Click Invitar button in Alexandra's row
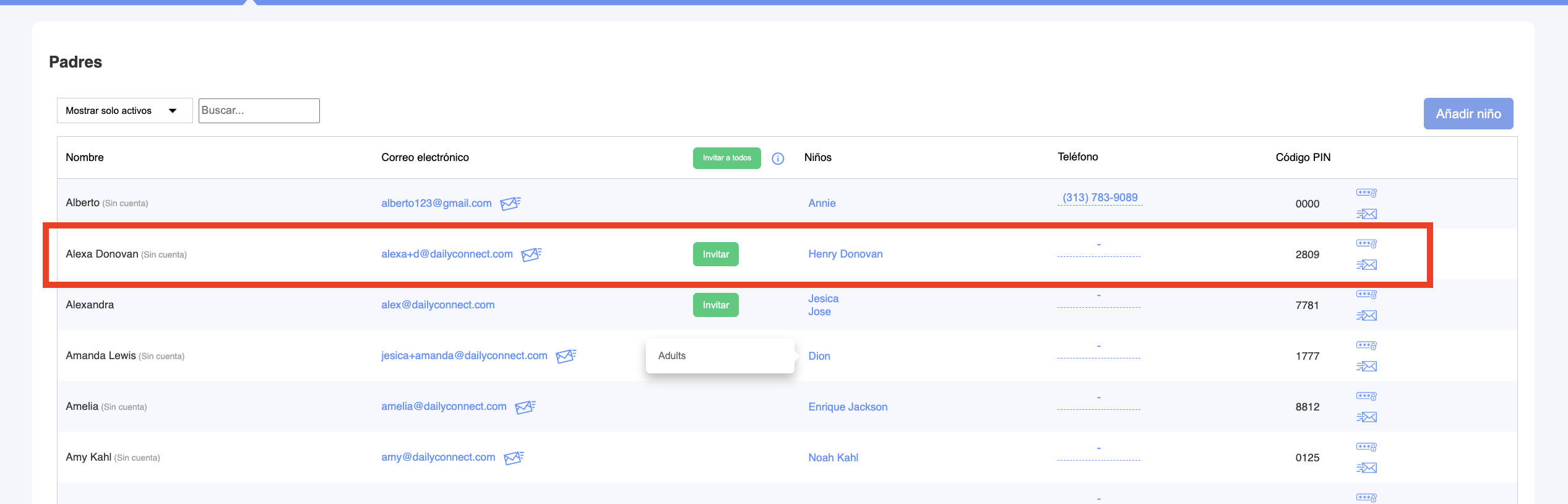The width and height of the screenshot is (1568, 504). click(x=715, y=305)
